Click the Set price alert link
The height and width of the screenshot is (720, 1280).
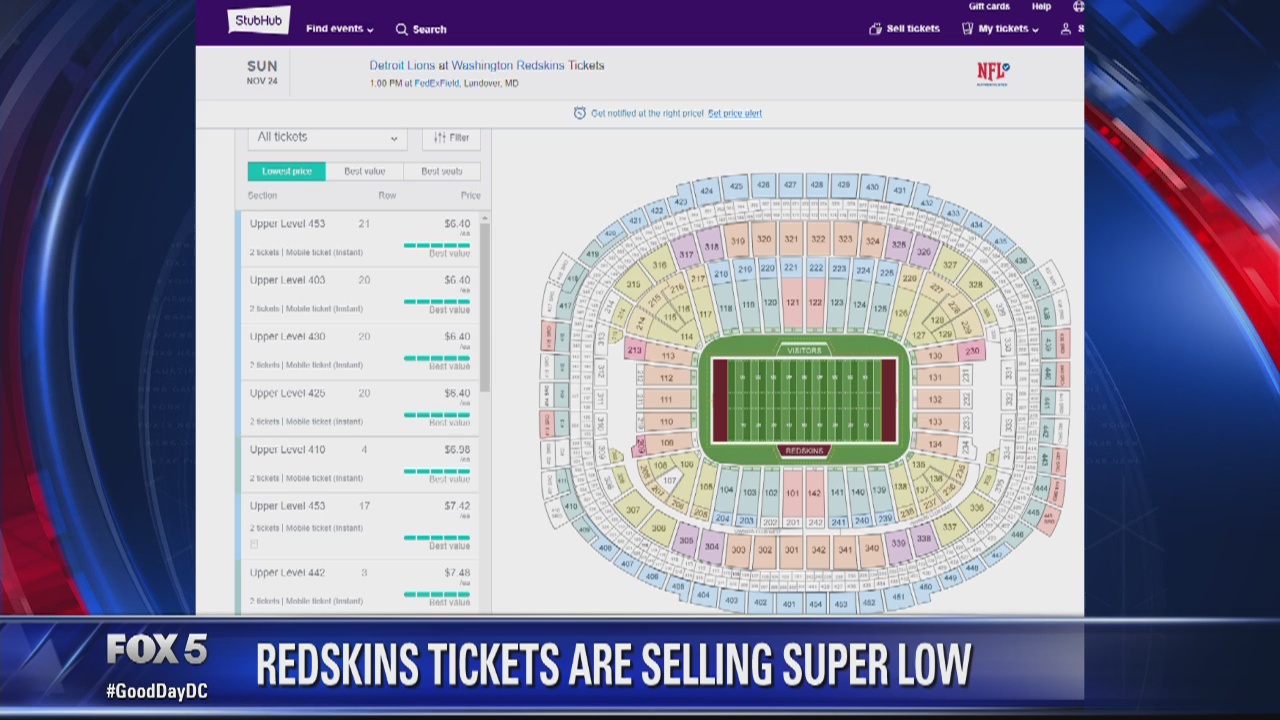pyautogui.click(x=734, y=113)
